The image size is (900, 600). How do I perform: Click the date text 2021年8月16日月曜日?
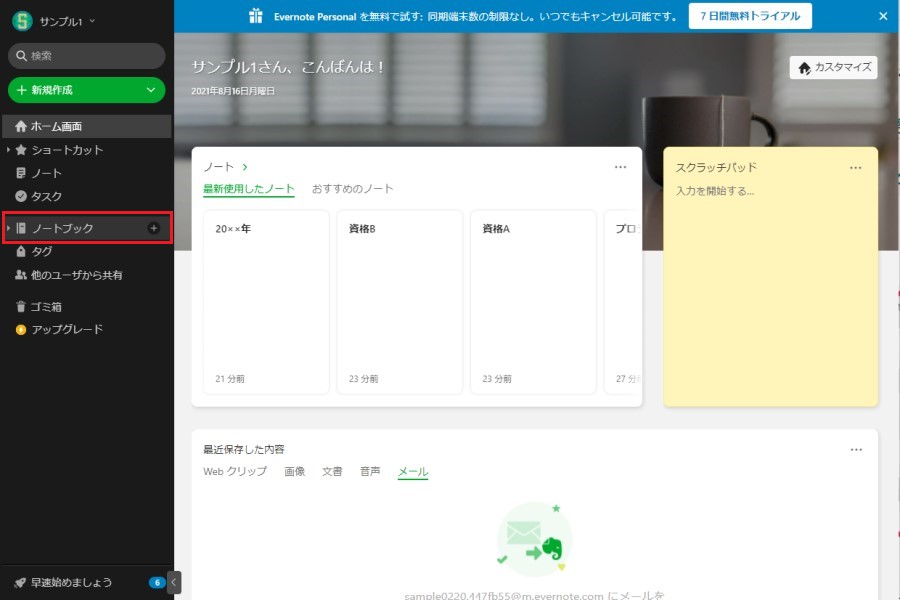[x=233, y=91]
